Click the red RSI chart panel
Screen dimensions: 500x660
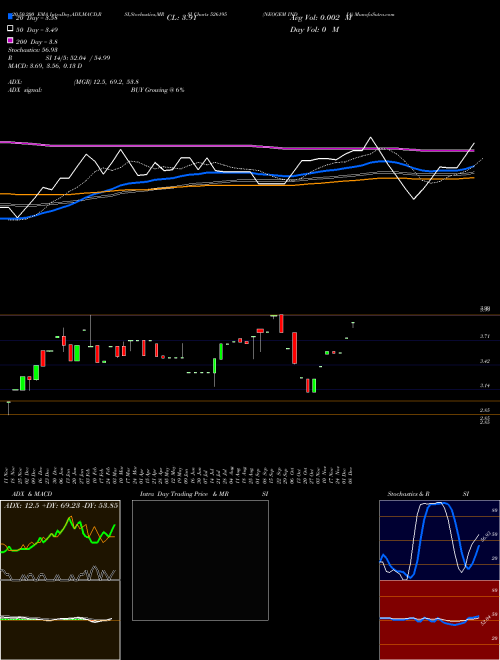(439, 620)
